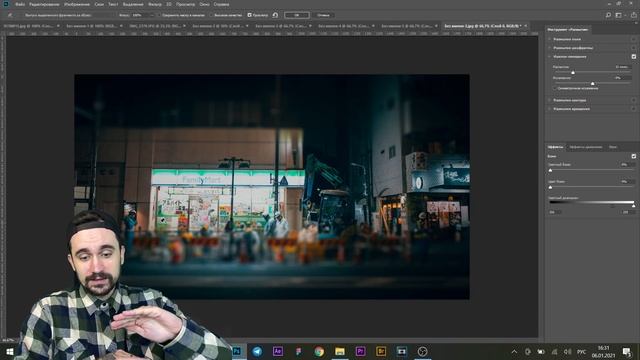Screen dimensions: 640x360
Task: Close the active Без имени-1.psd document tab
Action: pos(526,26)
